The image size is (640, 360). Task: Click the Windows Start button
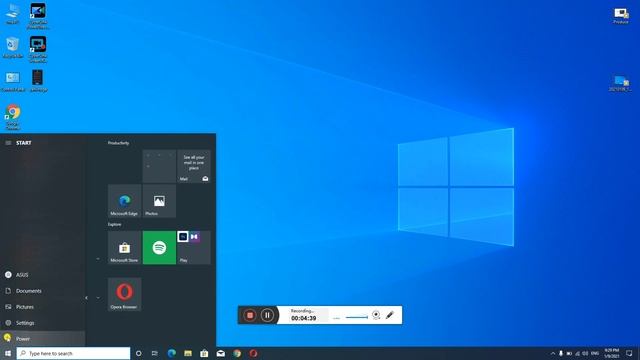coord(8,353)
